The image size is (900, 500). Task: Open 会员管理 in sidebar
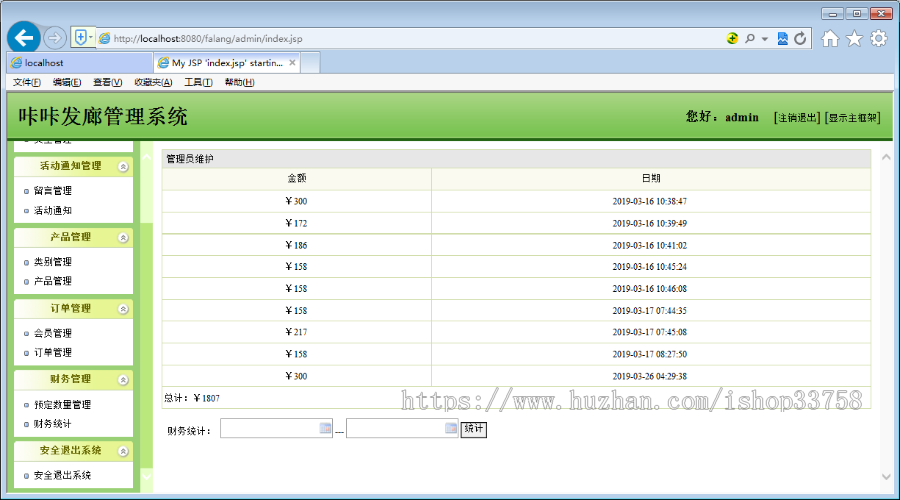tap(52, 333)
